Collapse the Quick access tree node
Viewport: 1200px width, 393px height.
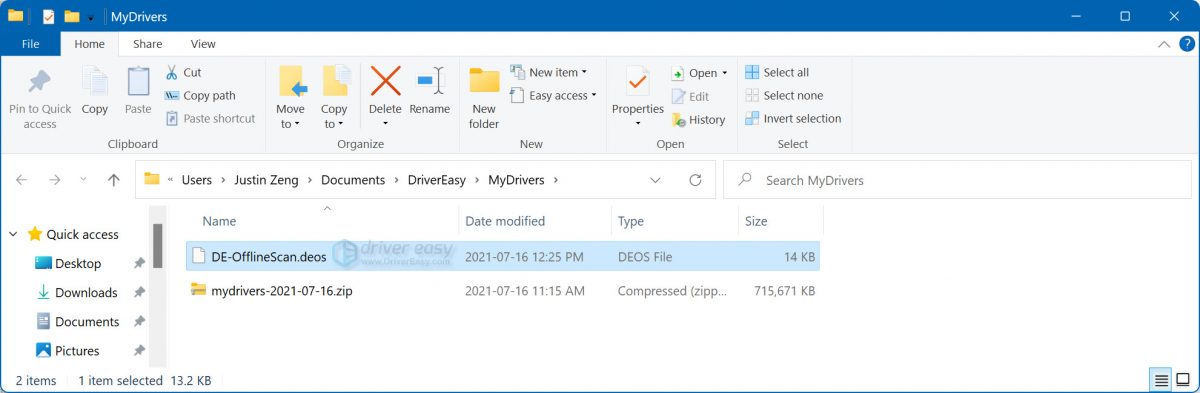[x=13, y=234]
